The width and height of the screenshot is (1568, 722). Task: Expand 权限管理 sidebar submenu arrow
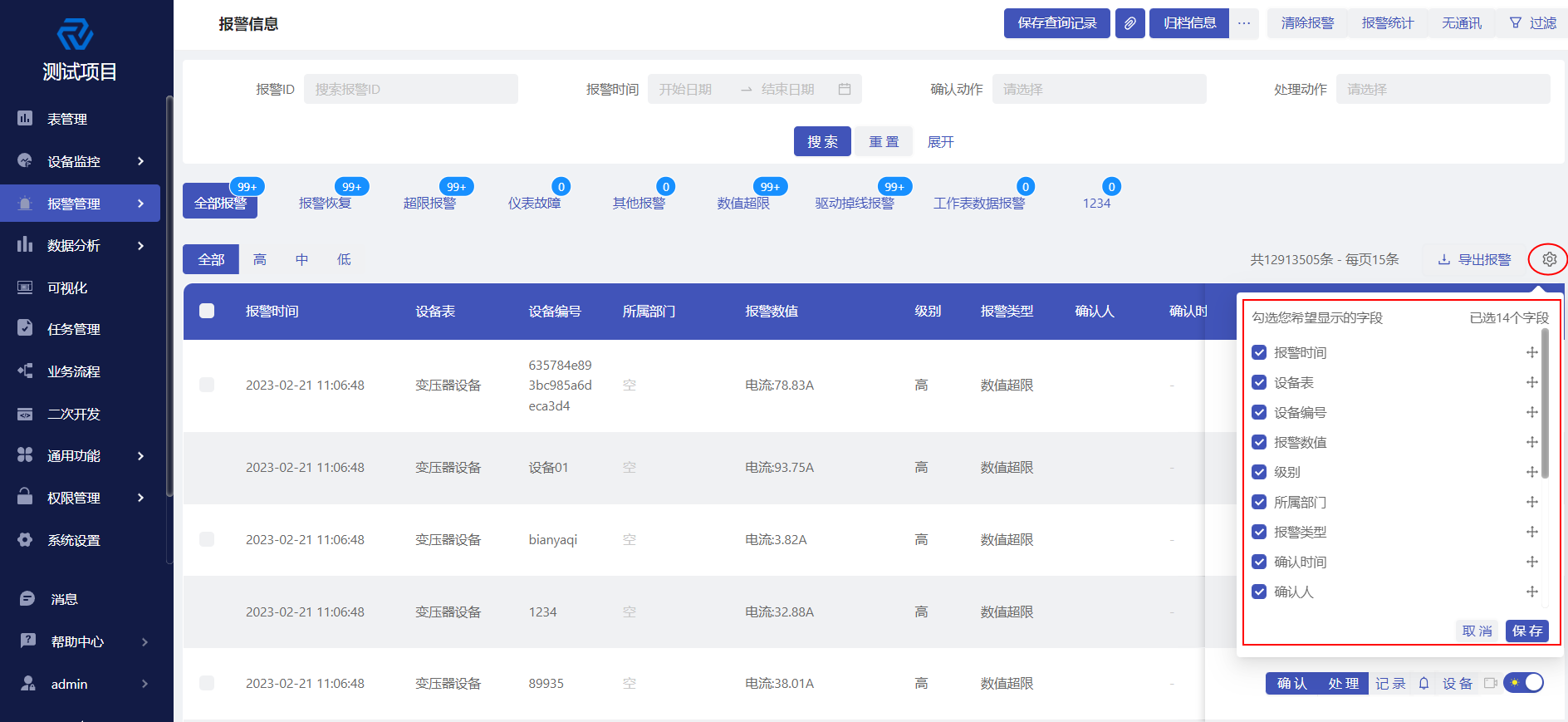click(x=140, y=498)
